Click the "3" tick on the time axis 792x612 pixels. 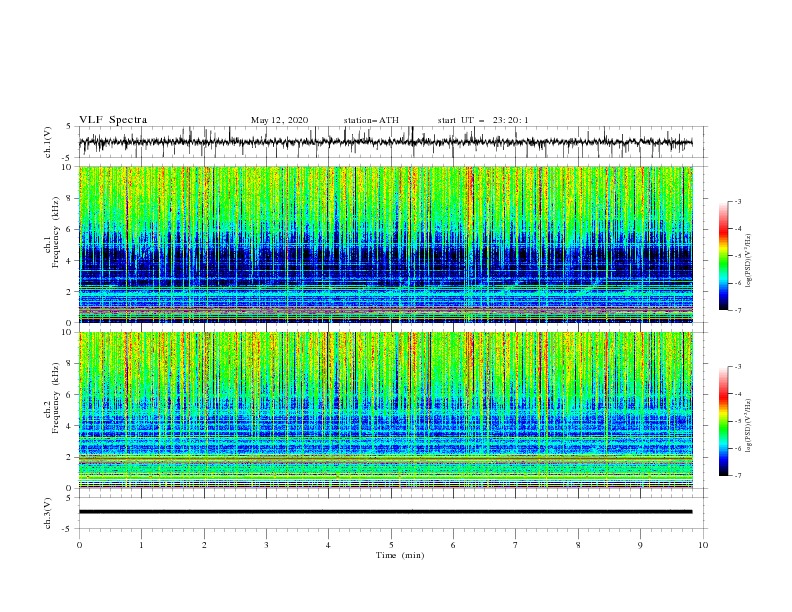[x=266, y=545]
